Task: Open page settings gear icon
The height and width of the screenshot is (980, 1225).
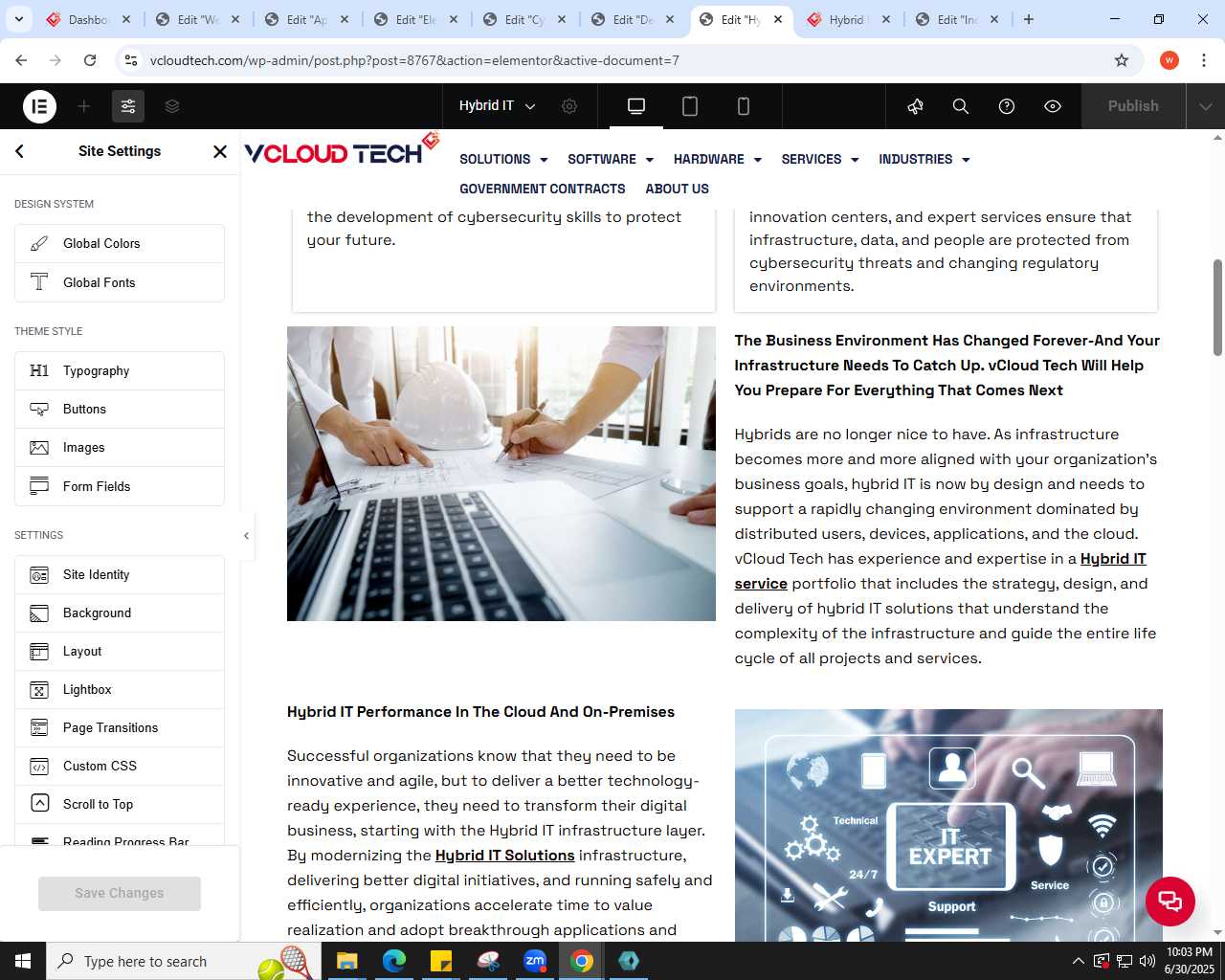Action: pyautogui.click(x=569, y=106)
